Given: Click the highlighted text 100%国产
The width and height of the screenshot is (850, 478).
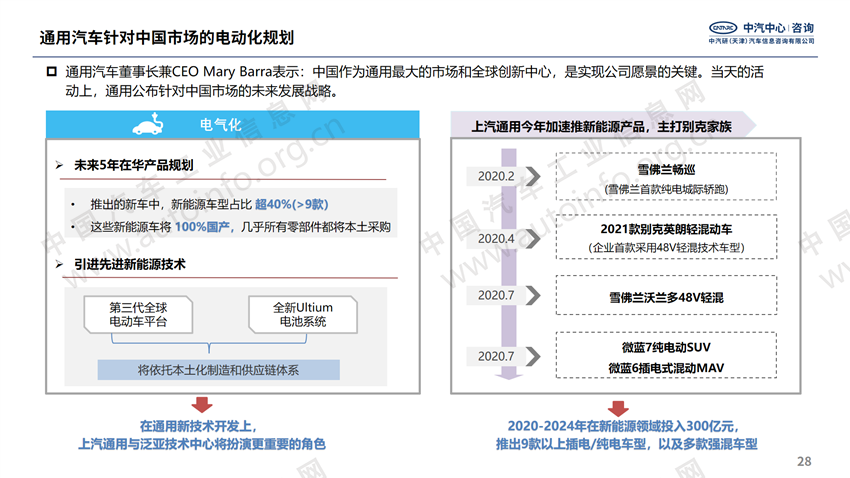Looking at the screenshot, I should (202, 227).
